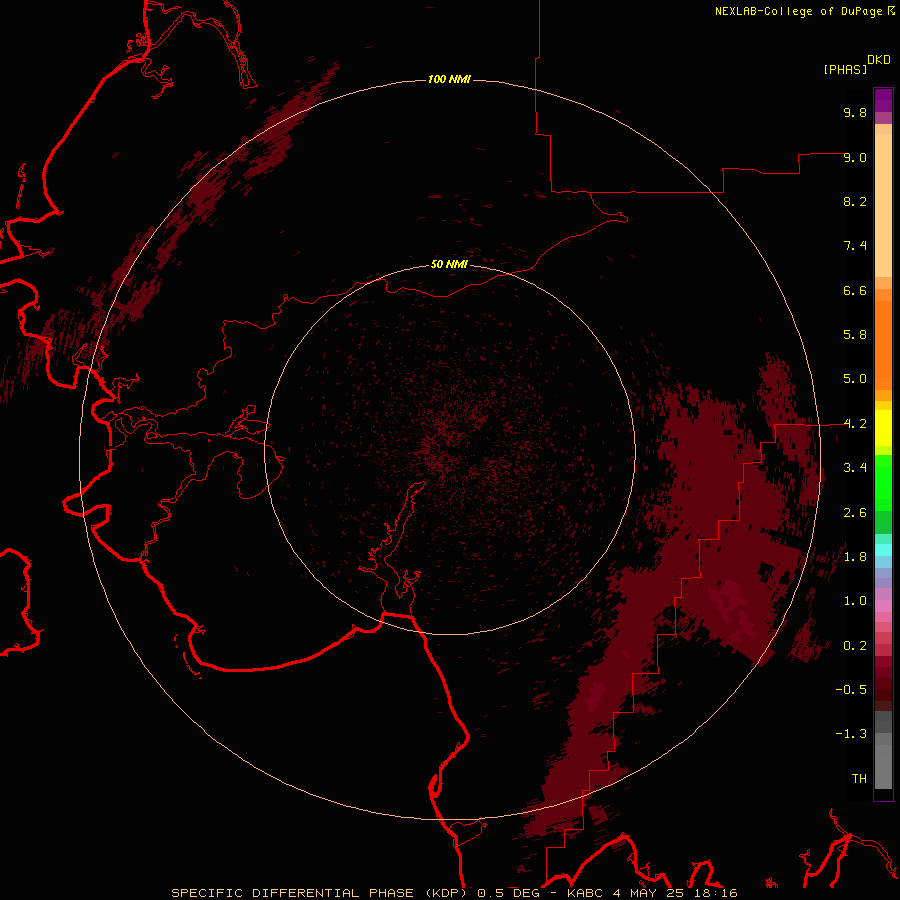This screenshot has width=900, height=900.
Task: Click the yellow band of the color bar
Action: click(x=883, y=428)
